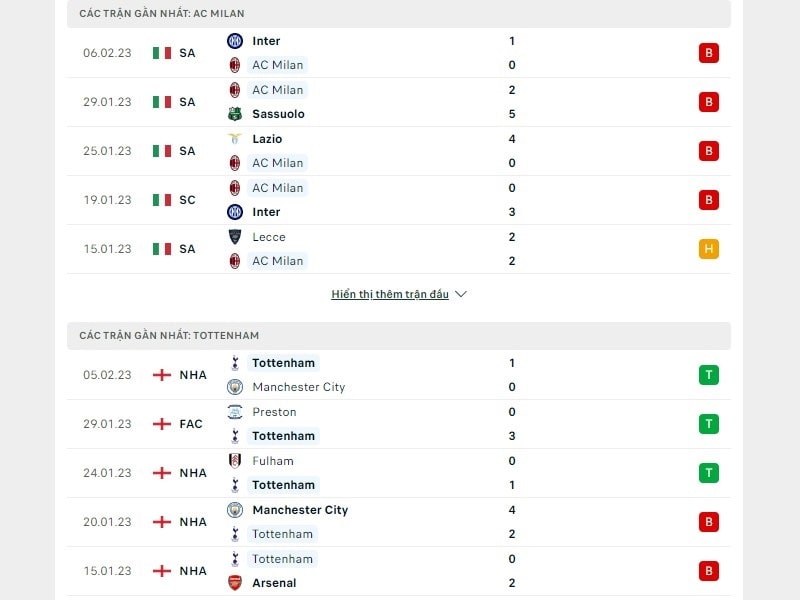Click the Lazio eagle logo
The width and height of the screenshot is (800, 600).
click(x=233, y=139)
